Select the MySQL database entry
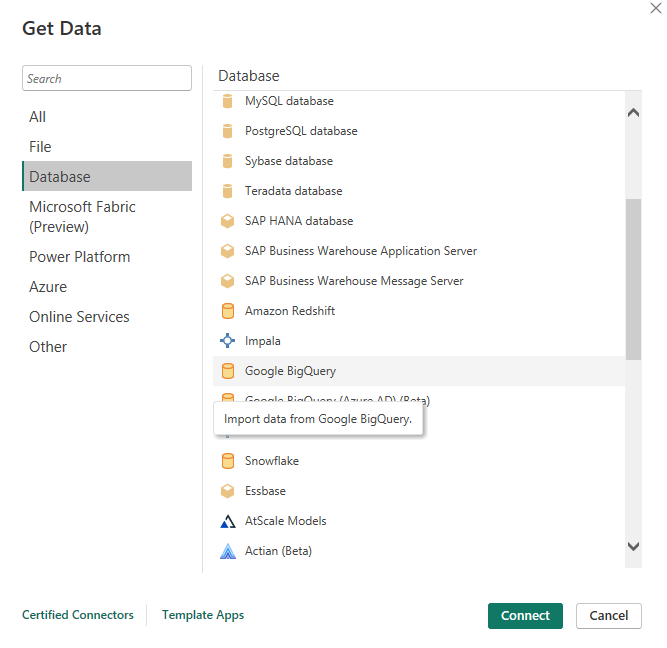The height and width of the screenshot is (648, 667). coord(419,101)
